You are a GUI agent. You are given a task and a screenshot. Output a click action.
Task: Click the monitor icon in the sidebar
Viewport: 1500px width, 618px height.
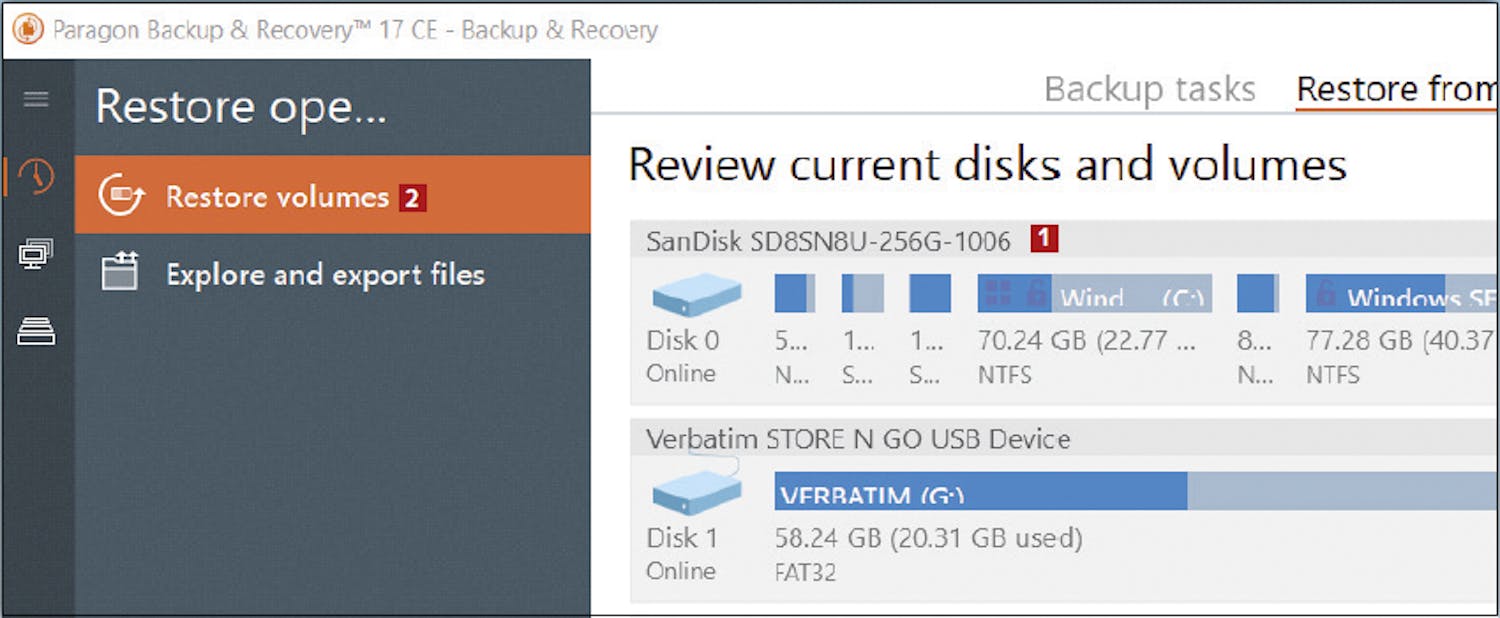[x=36, y=254]
